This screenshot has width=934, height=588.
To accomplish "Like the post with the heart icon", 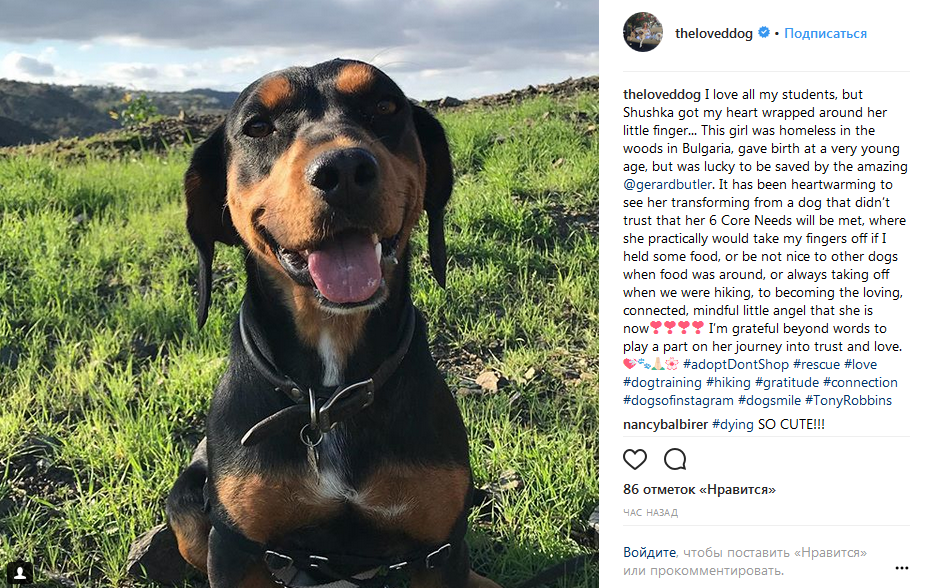I will tap(634, 459).
